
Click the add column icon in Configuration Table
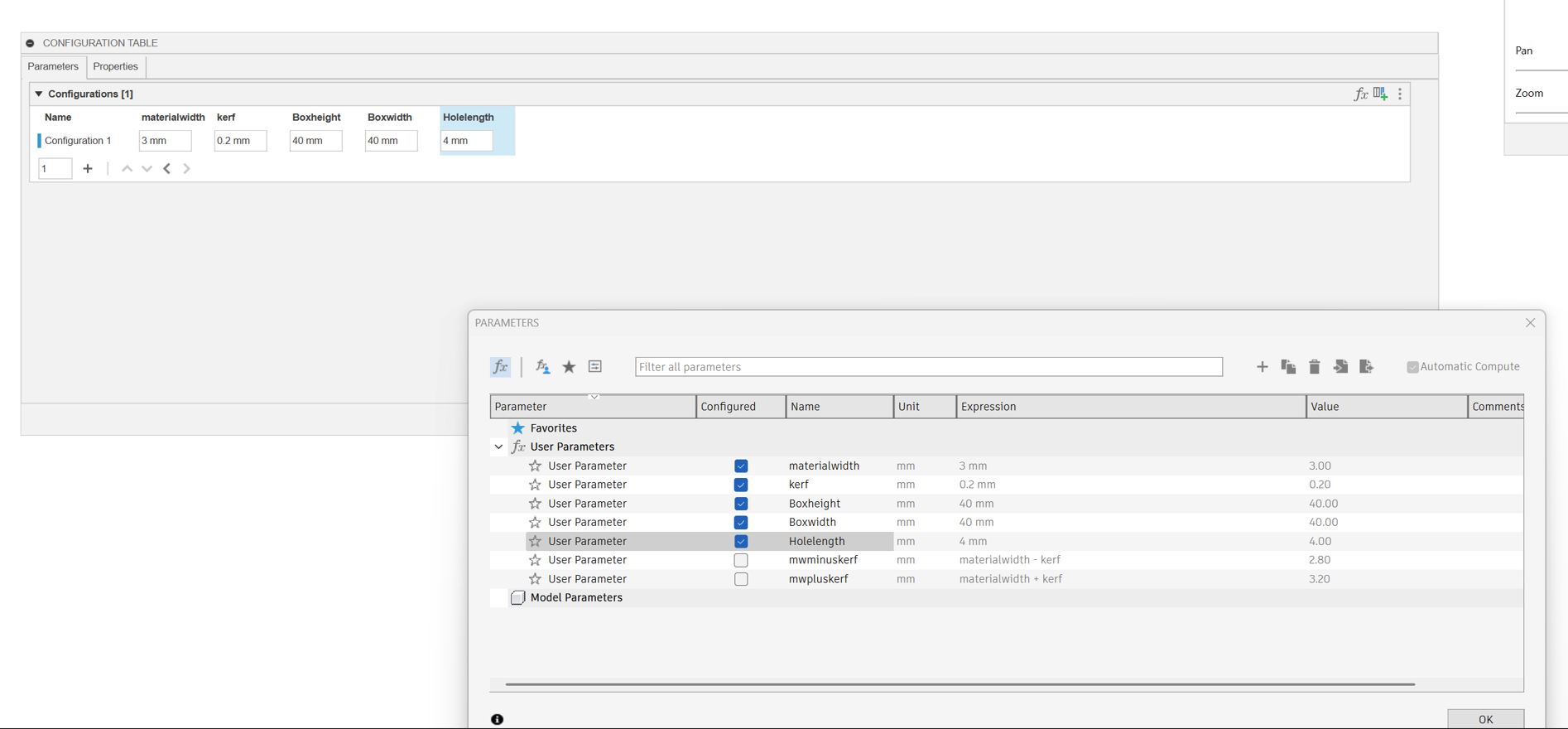(x=1380, y=94)
